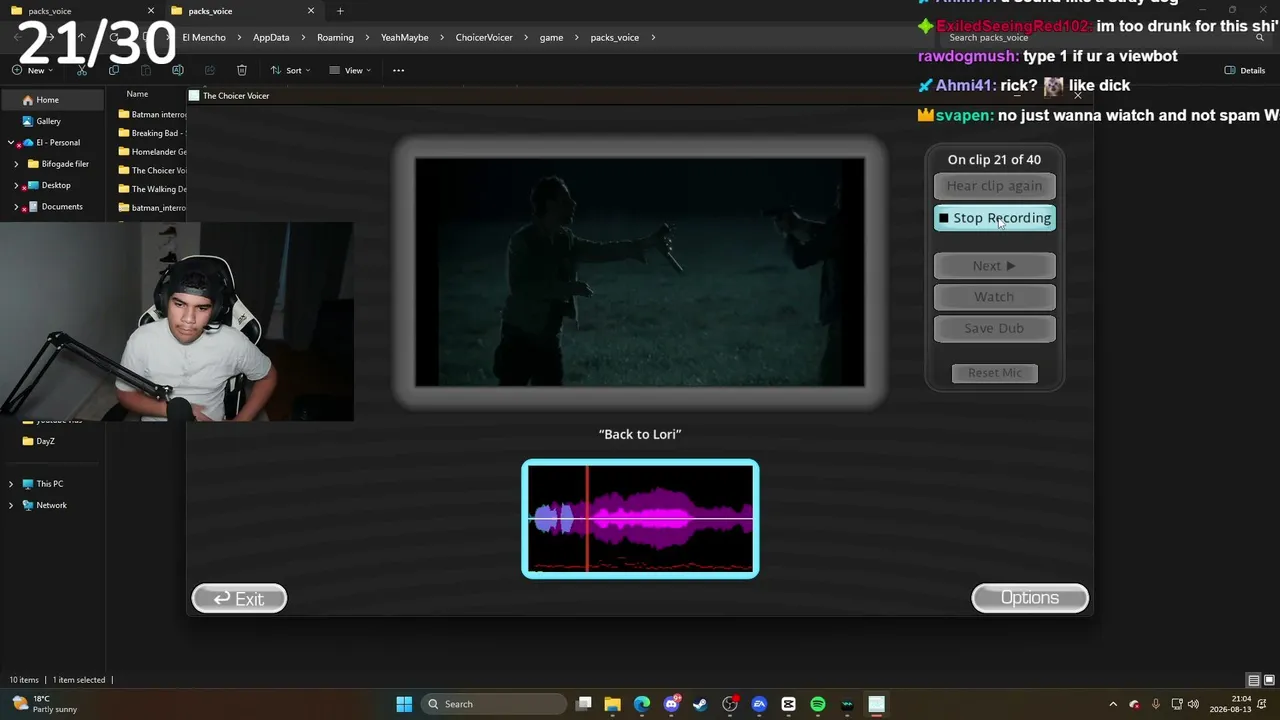This screenshot has height=720, width=1280.
Task: Click the Choicer Voicer taskbar icon
Action: [x=876, y=704]
